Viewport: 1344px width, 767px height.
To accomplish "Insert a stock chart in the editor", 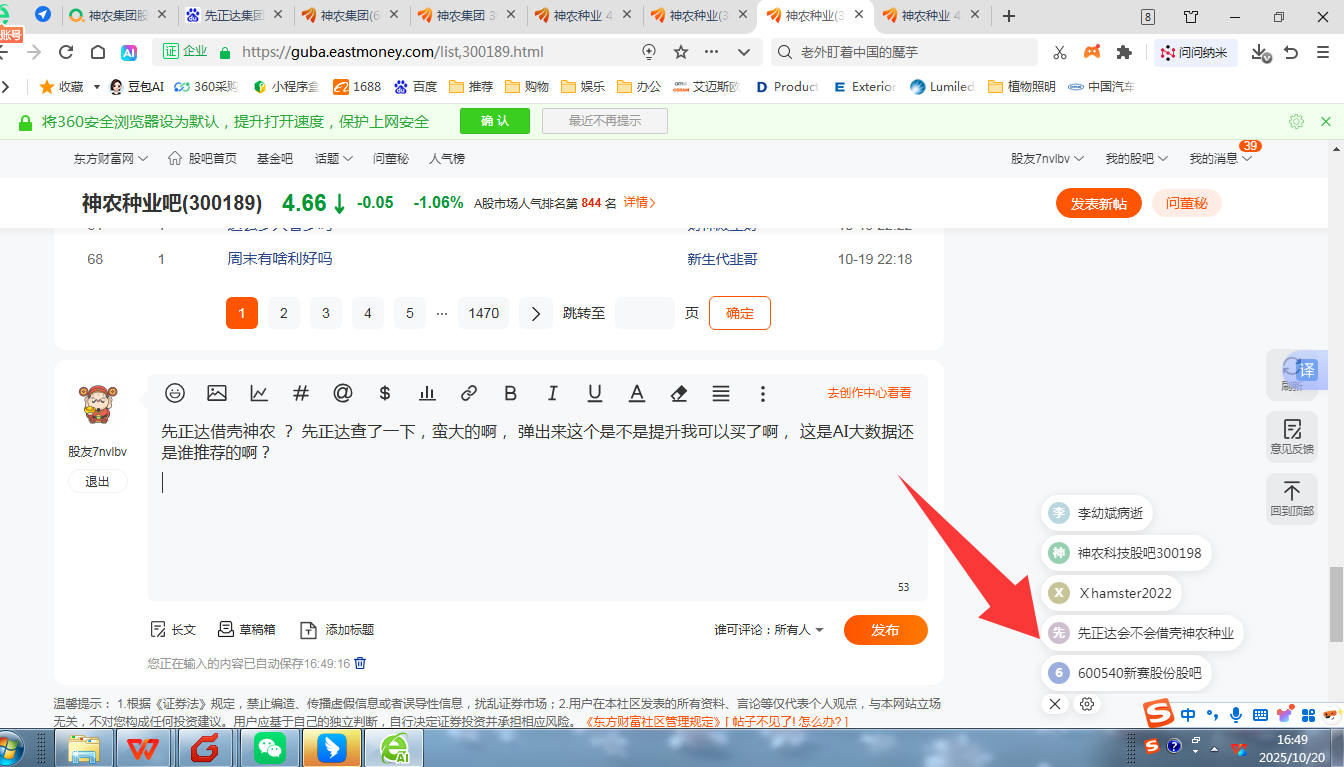I will point(259,393).
